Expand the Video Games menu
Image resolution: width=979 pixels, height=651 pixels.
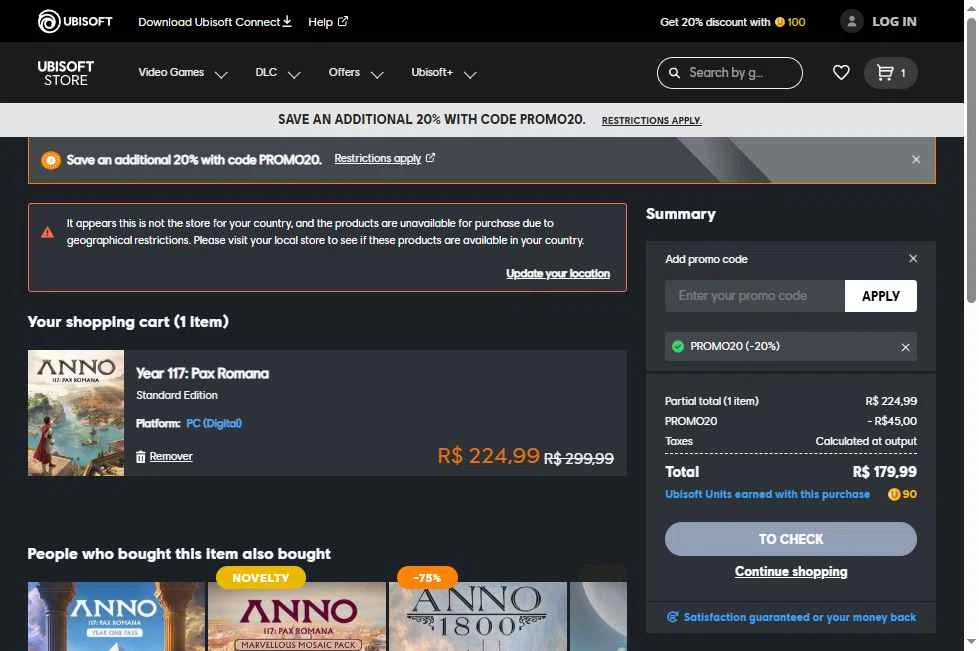183,73
